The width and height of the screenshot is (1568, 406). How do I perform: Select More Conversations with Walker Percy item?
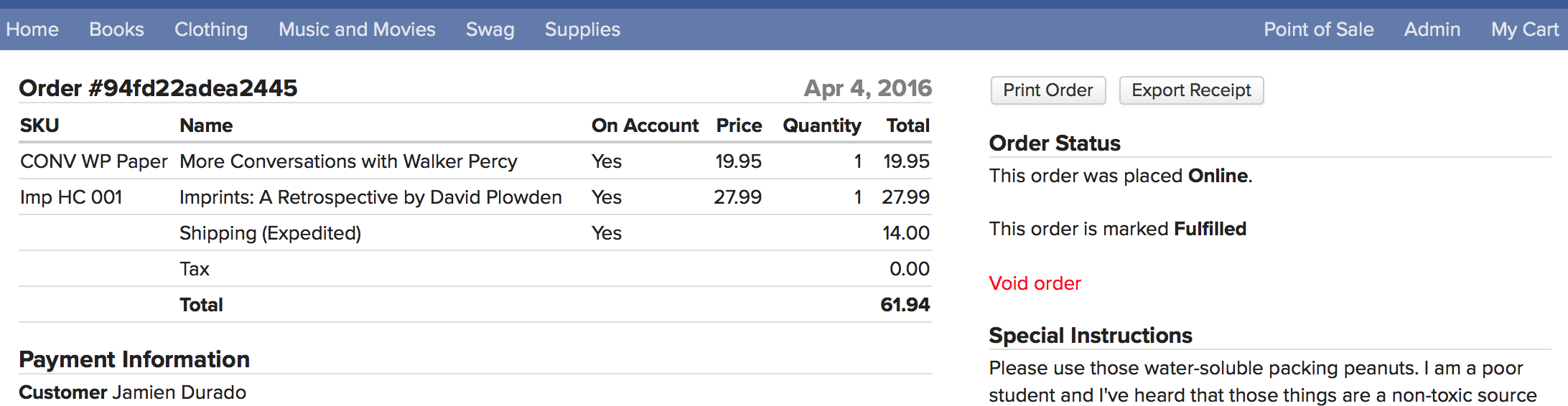[x=348, y=161]
